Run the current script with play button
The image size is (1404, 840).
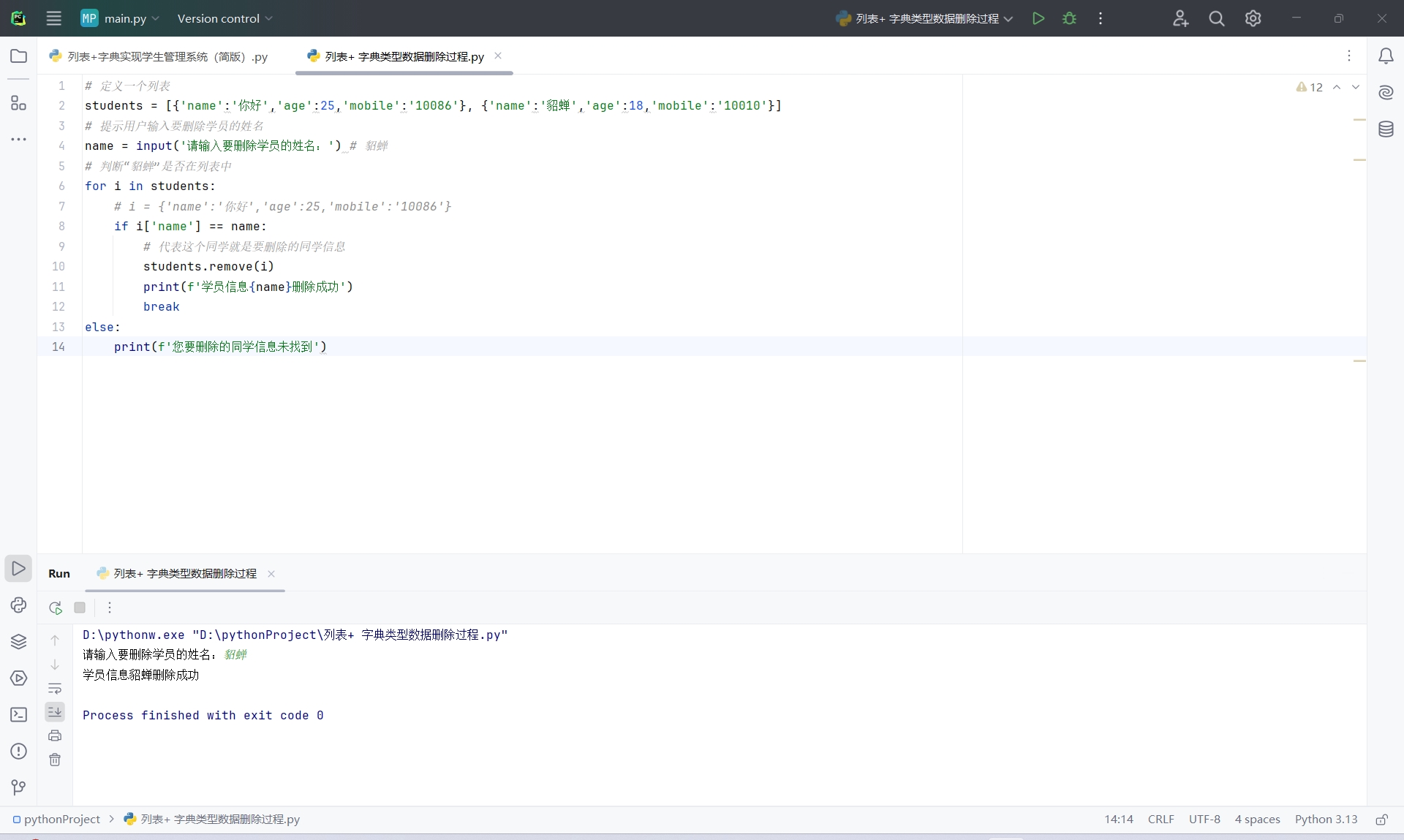click(x=1038, y=18)
